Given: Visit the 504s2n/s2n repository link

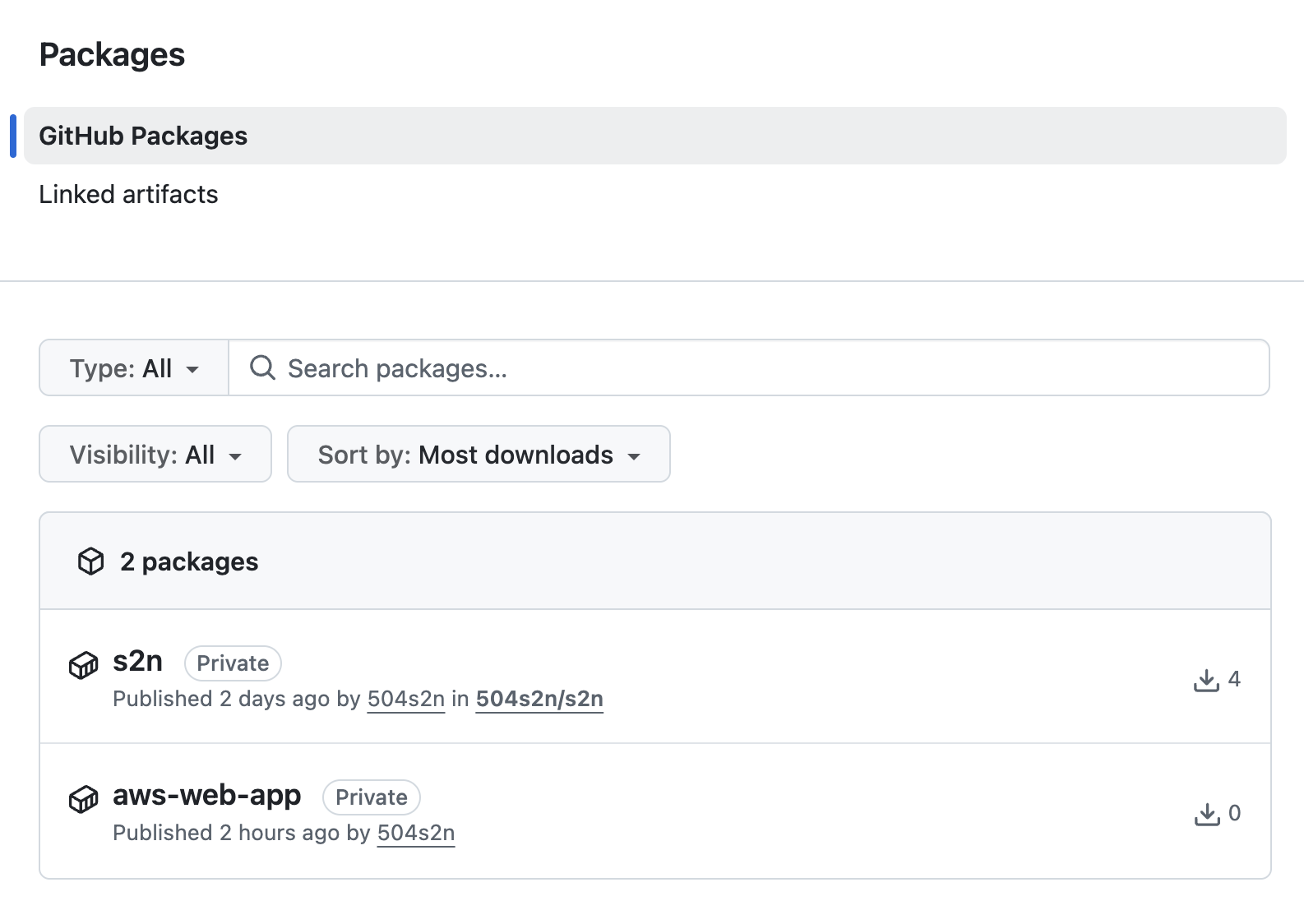Looking at the screenshot, I should (539, 699).
